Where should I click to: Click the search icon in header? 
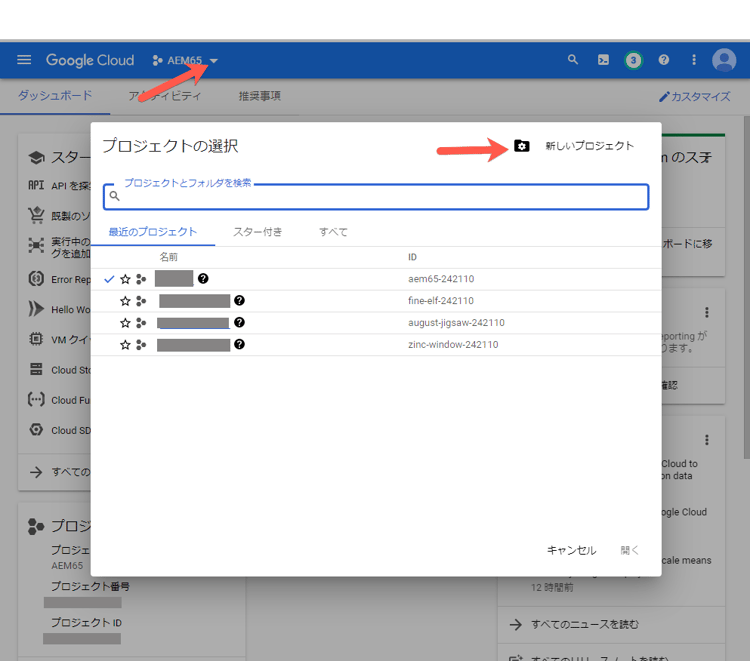tap(573, 60)
